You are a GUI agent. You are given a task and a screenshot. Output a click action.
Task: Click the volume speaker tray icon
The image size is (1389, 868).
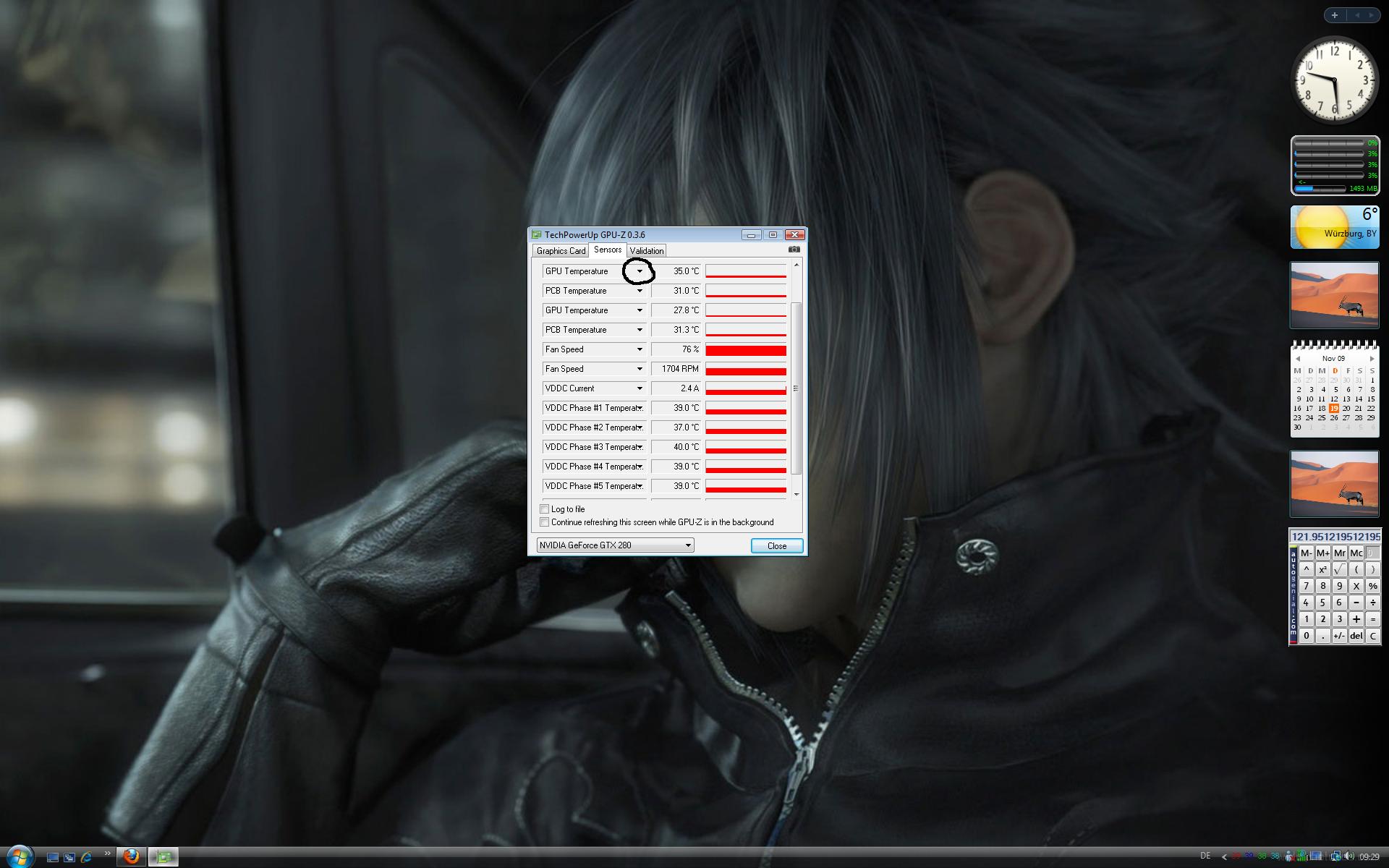(x=1348, y=856)
